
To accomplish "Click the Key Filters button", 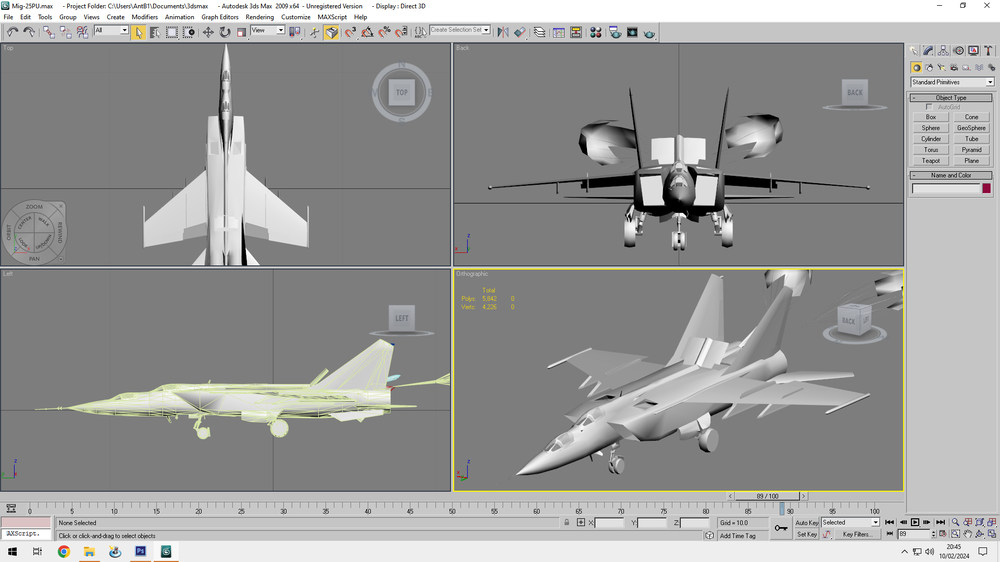I will pyautogui.click(x=857, y=534).
